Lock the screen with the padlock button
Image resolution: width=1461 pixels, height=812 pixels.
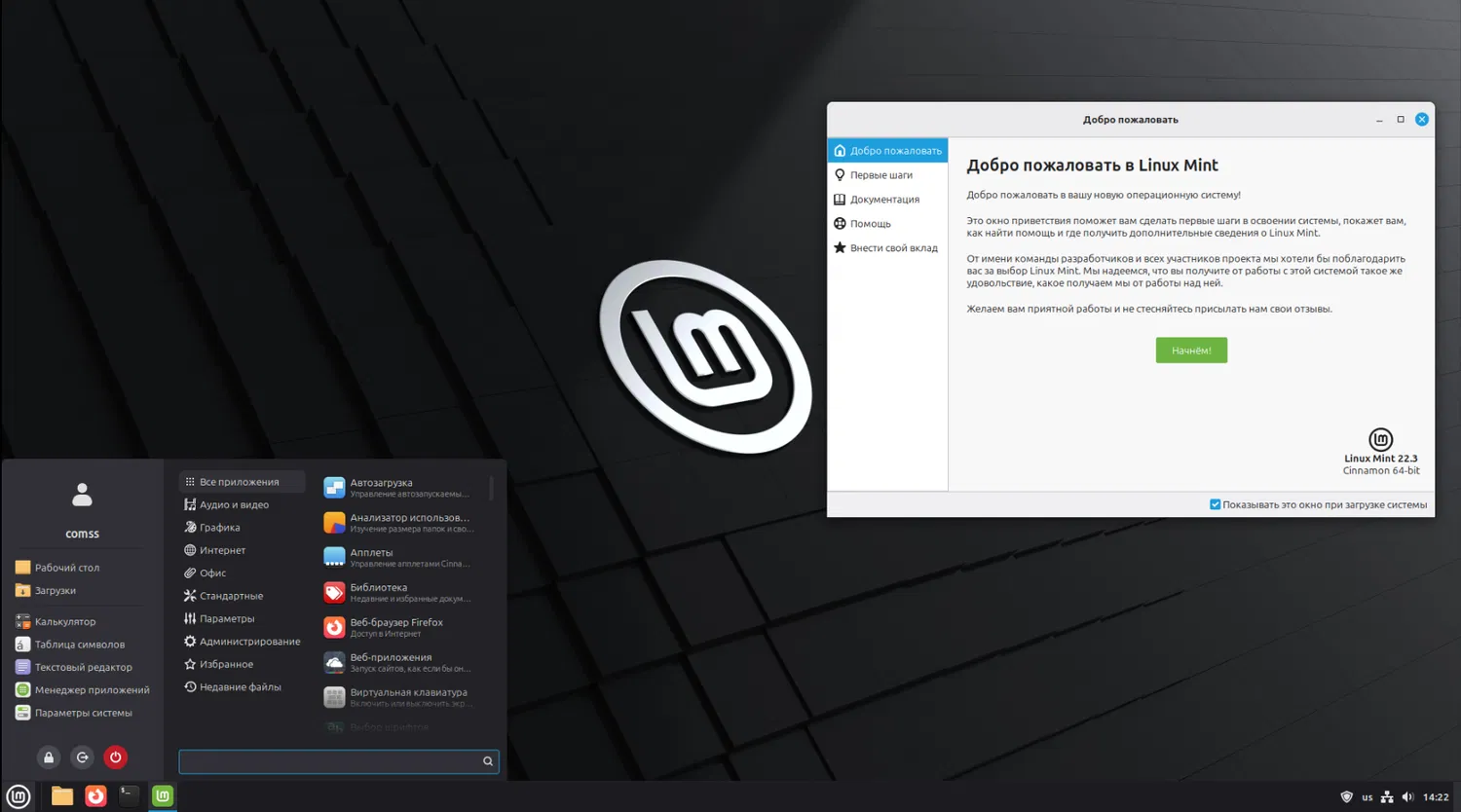click(x=49, y=757)
